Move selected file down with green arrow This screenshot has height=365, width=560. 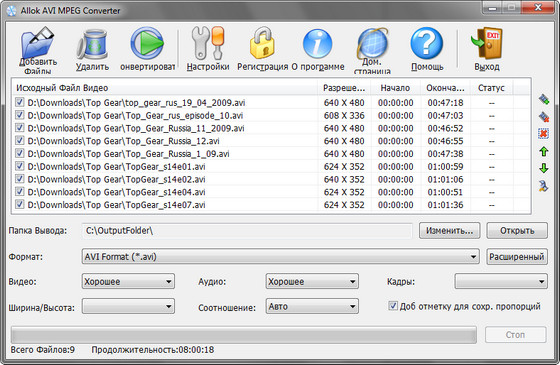point(544,168)
